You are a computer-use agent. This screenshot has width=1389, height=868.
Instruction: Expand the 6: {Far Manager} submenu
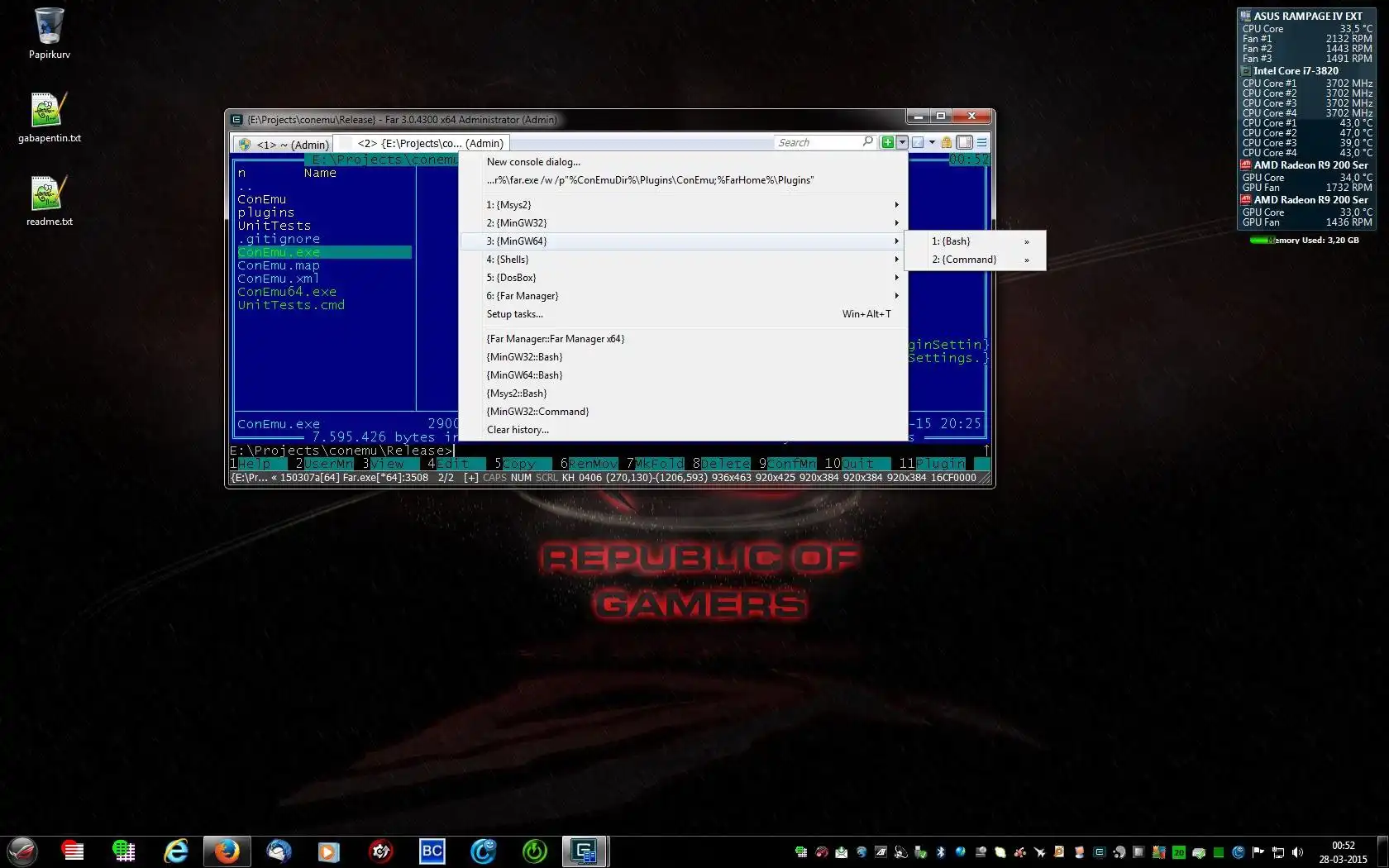pyautogui.click(x=684, y=296)
